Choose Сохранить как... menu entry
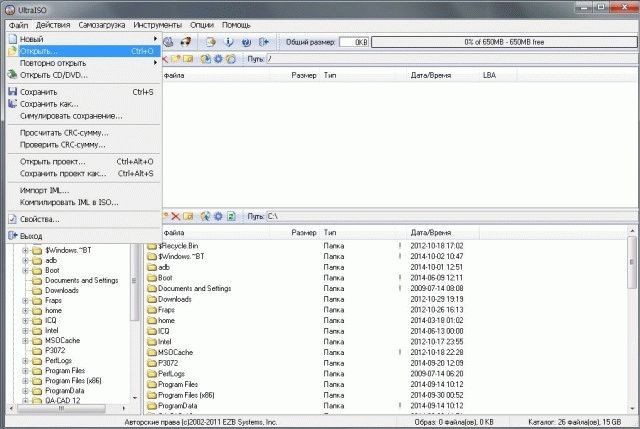The width and height of the screenshot is (640, 429). (84, 104)
